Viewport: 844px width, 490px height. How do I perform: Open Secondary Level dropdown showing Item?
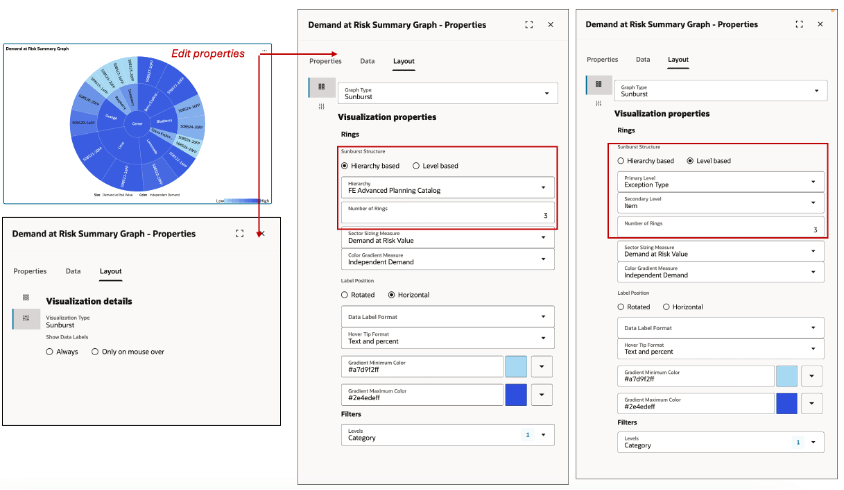[x=720, y=203]
